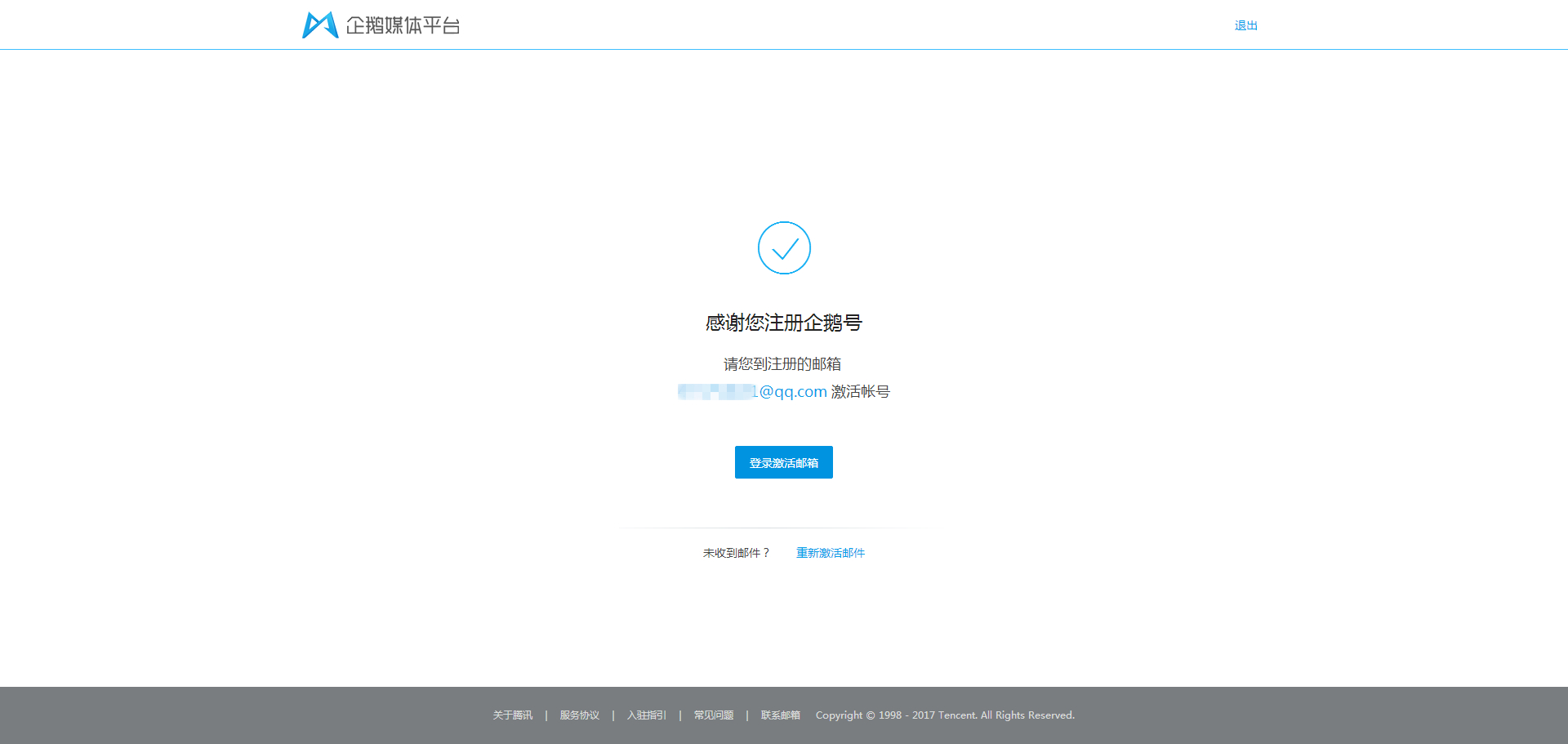
Task: Click the 请您到注册的邮箱 instruction text
Action: tap(783, 363)
